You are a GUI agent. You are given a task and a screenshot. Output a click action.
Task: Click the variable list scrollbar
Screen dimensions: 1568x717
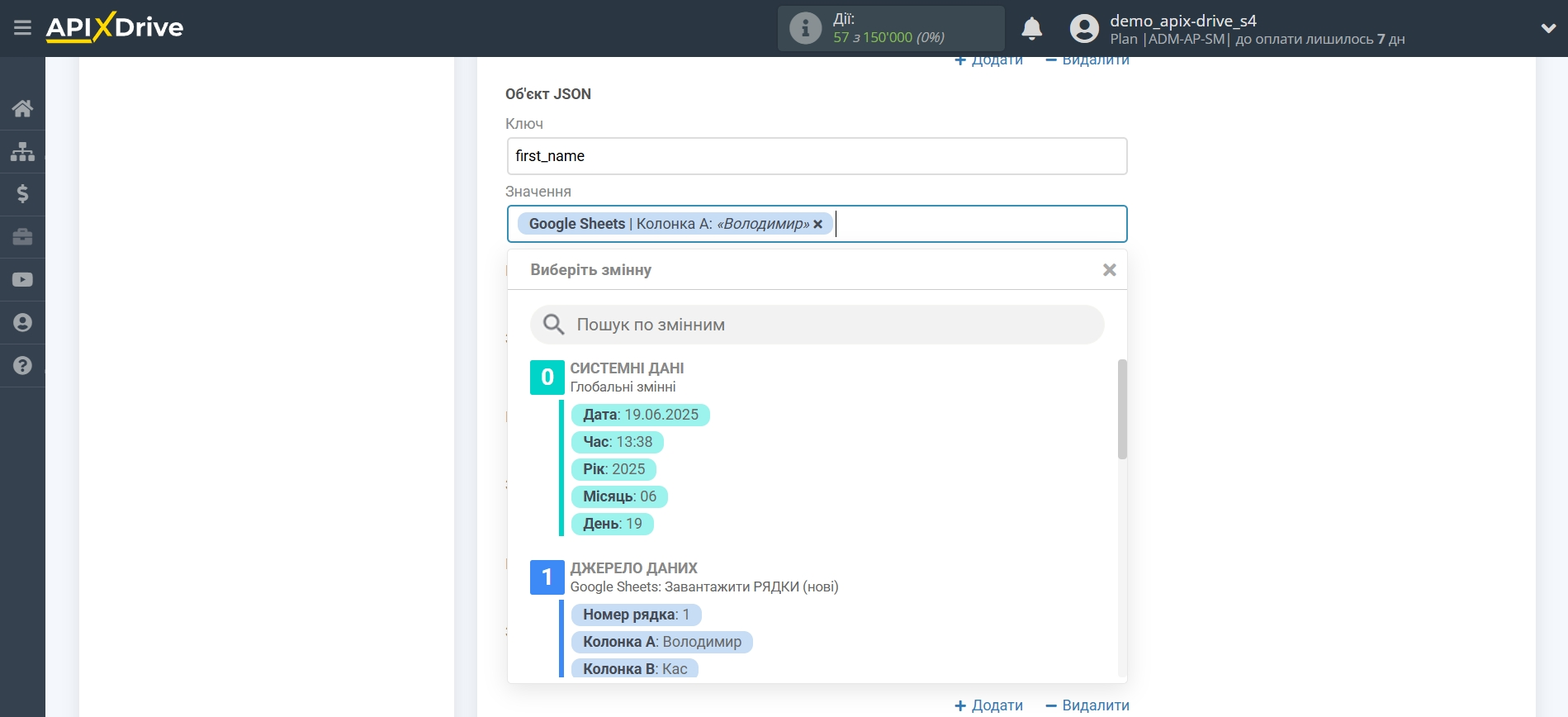click(1122, 409)
